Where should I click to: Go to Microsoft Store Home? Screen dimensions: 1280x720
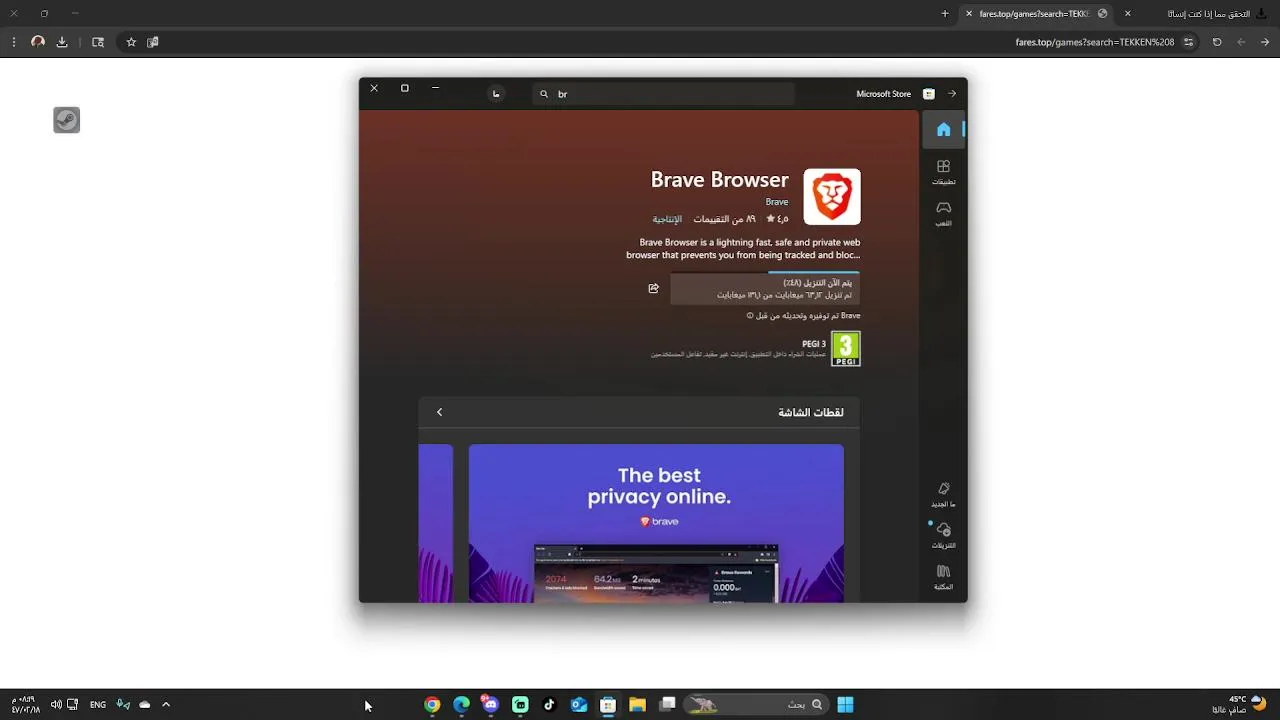tap(943, 130)
